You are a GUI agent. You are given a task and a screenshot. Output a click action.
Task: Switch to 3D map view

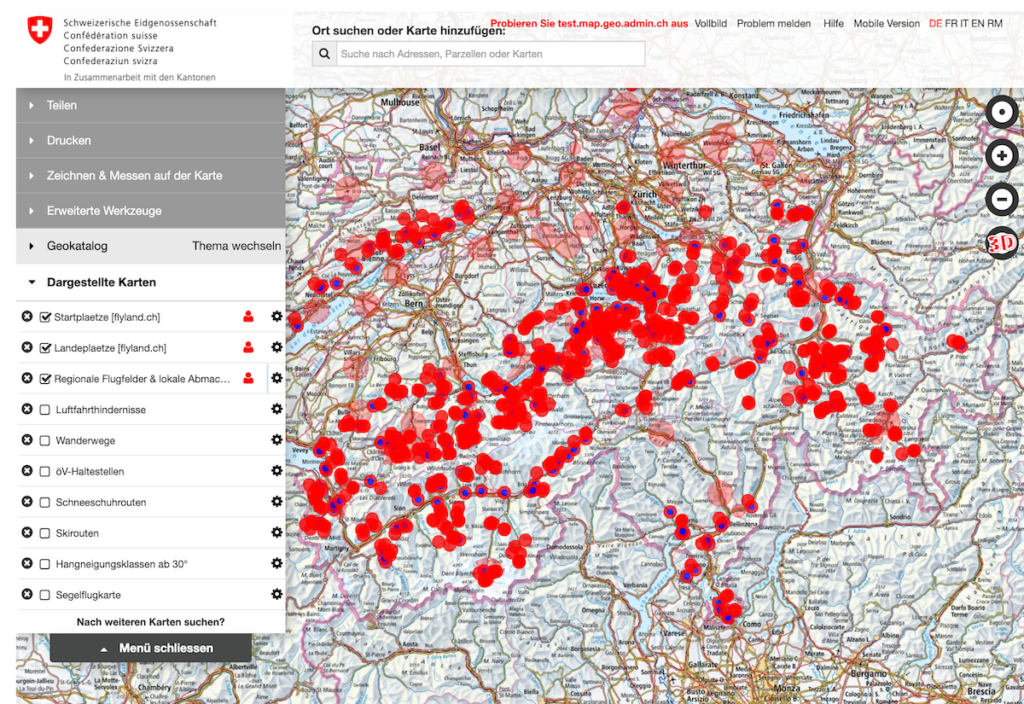pos(1001,243)
